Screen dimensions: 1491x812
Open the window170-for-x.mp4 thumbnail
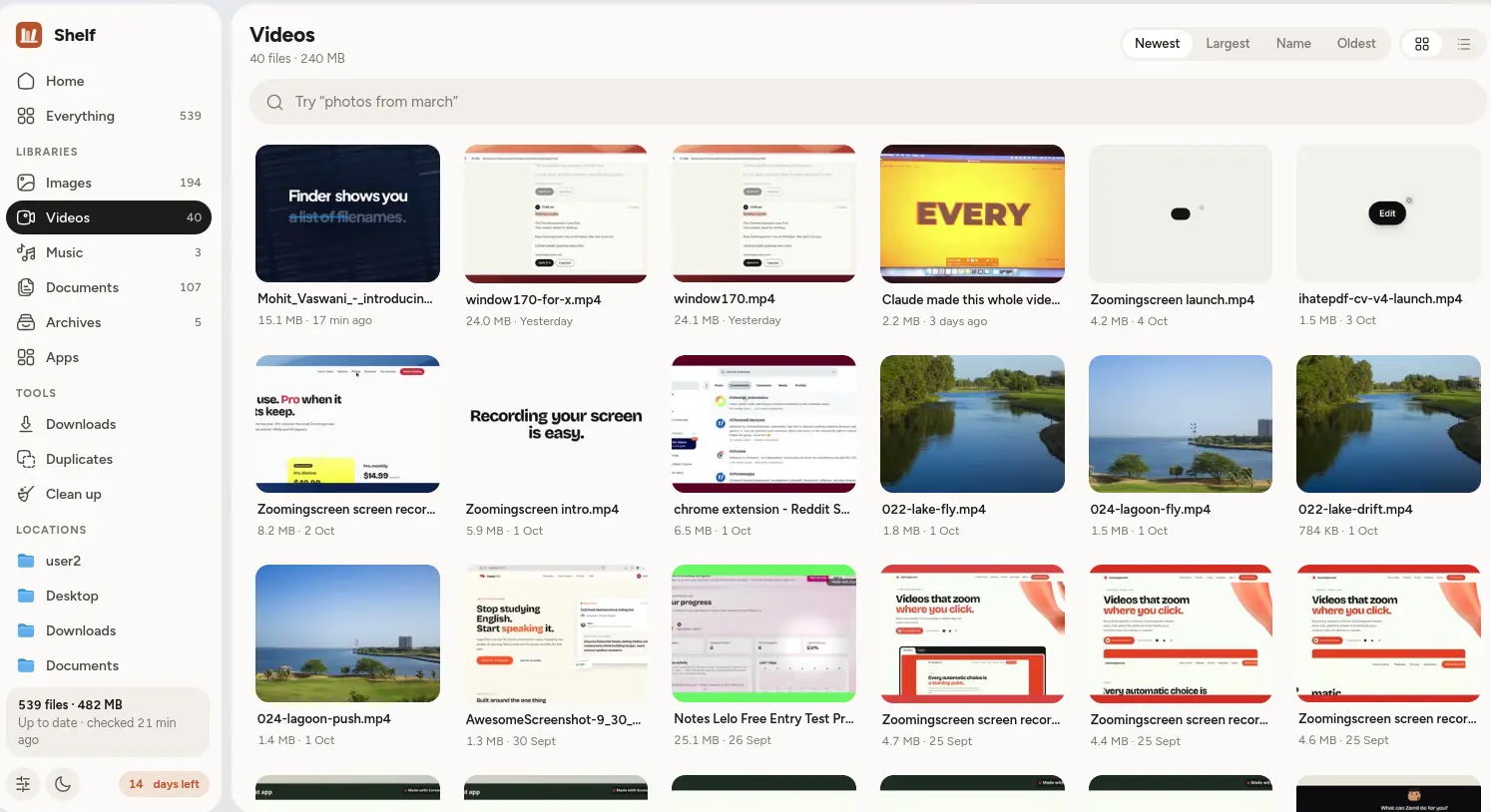556,213
